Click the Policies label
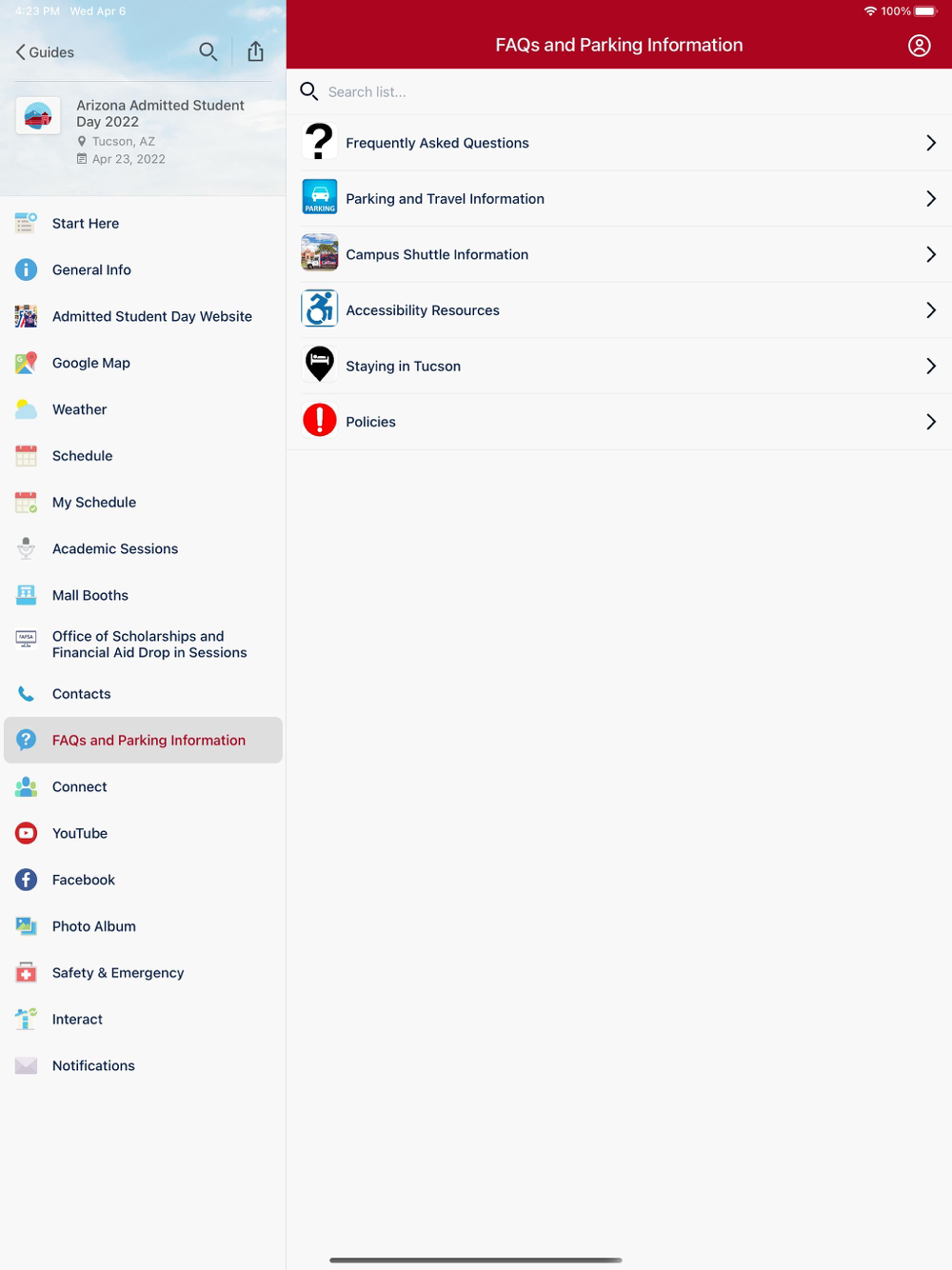 click(370, 422)
